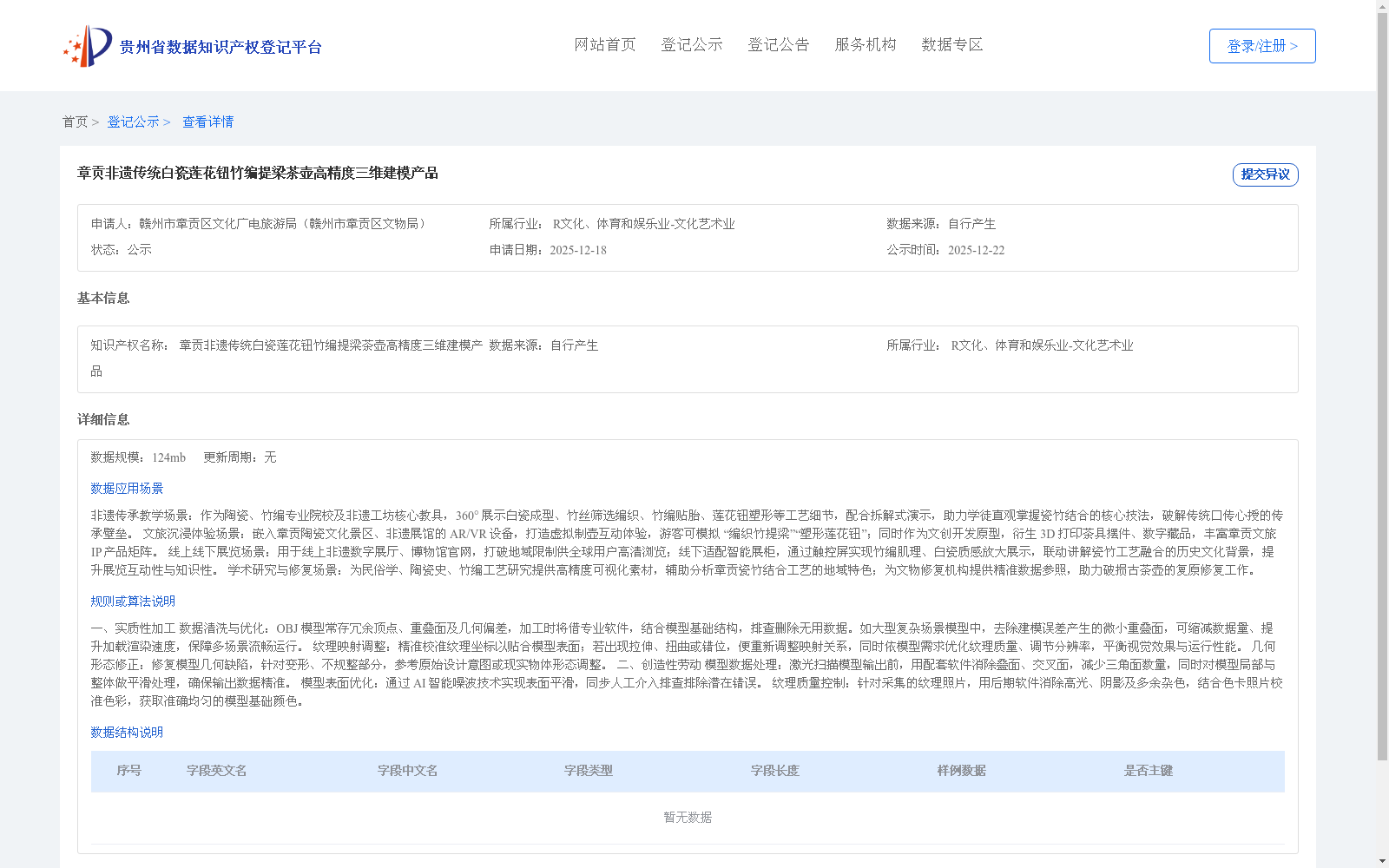Click the 详细信息 section heading
The height and width of the screenshot is (868, 1389).
coord(103,419)
